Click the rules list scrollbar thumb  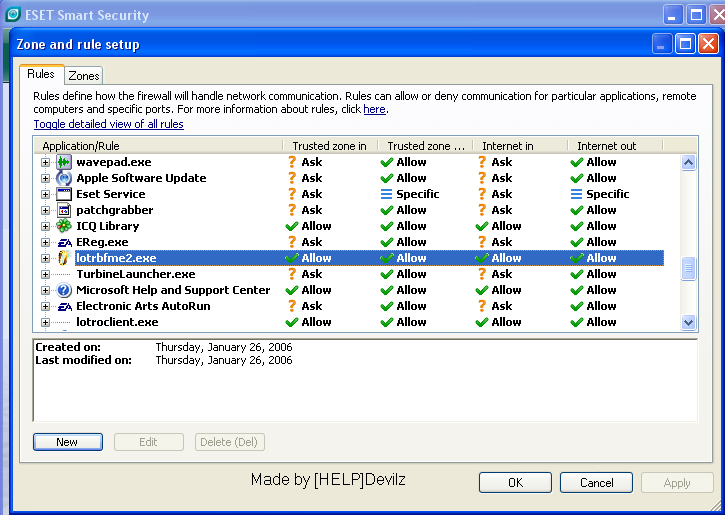coord(688,269)
